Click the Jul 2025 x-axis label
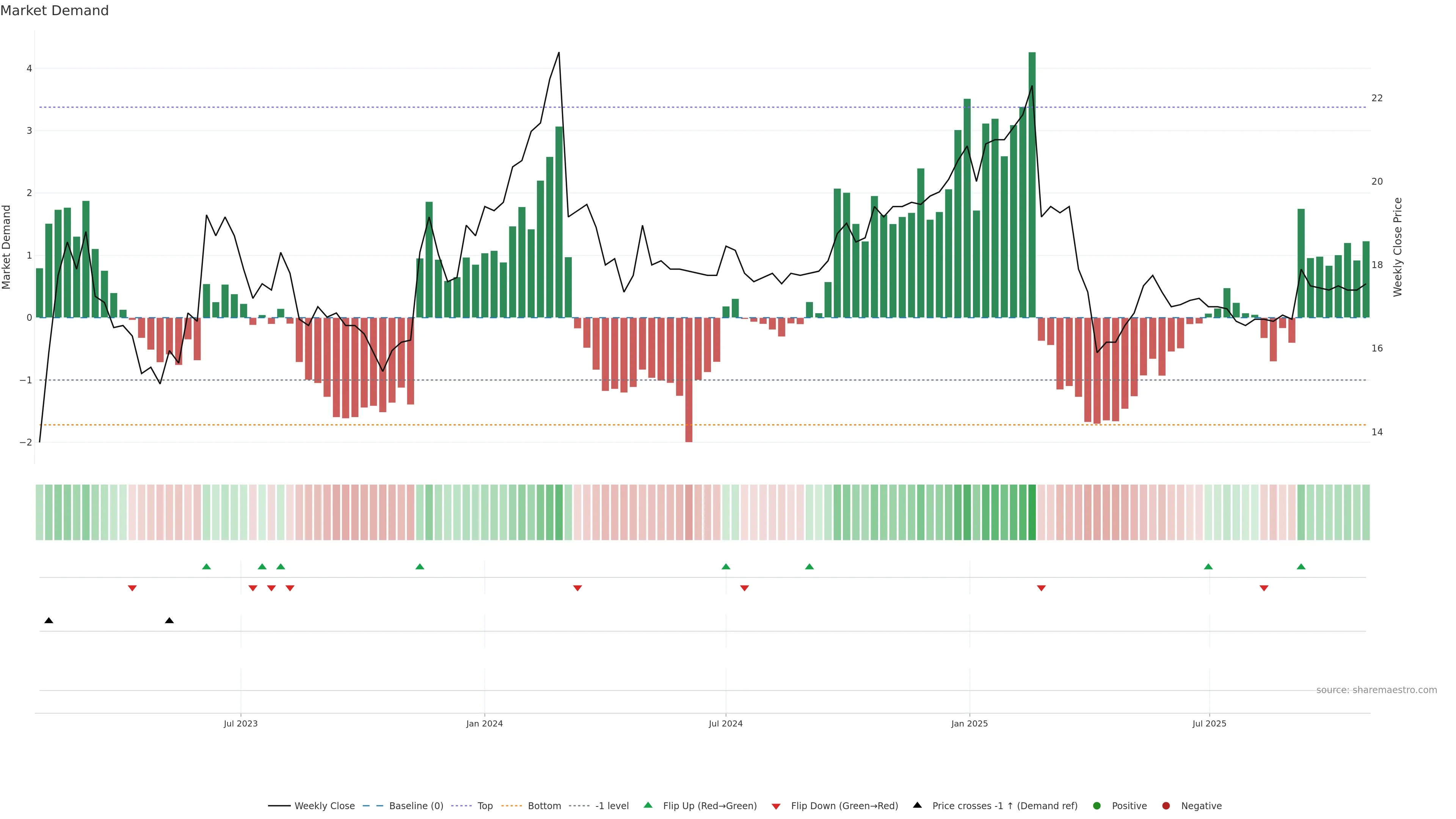This screenshot has height=819, width=1456. click(x=1210, y=723)
